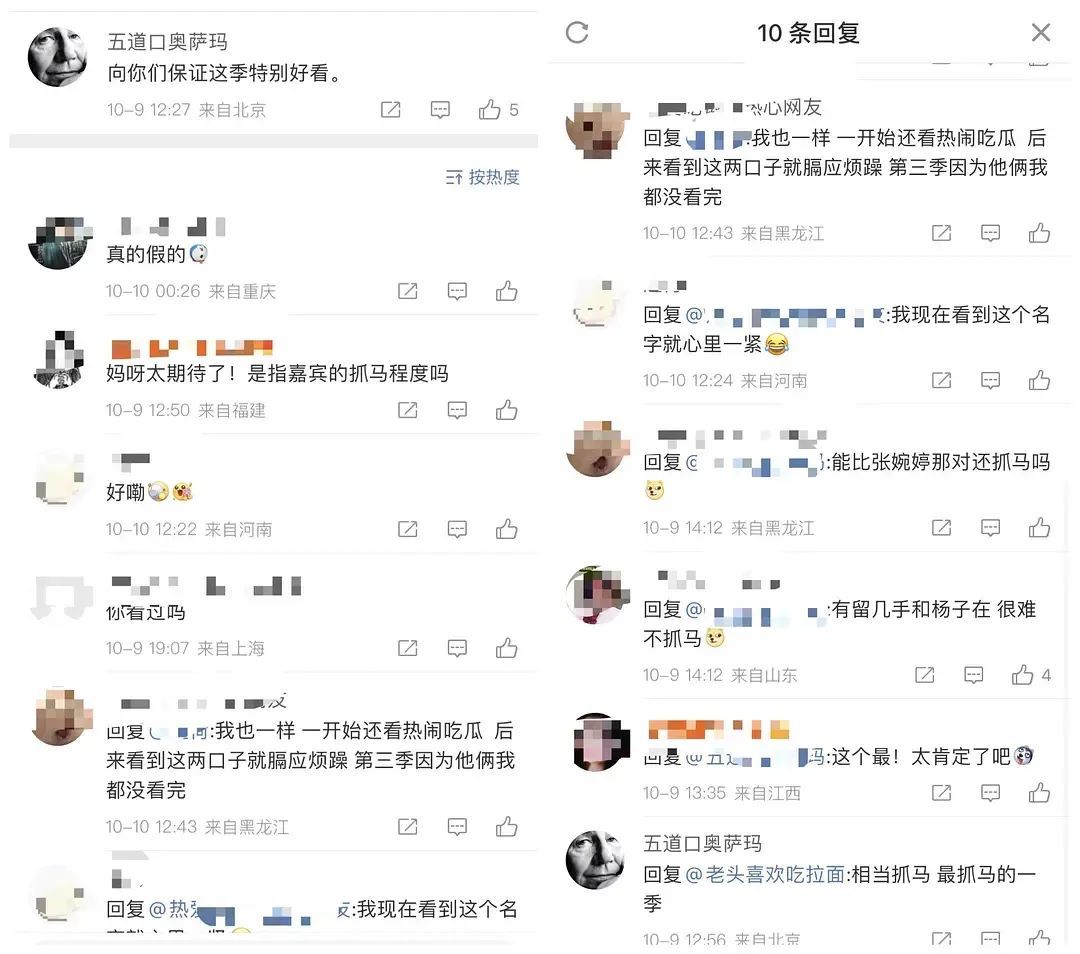
Task: Open @老头喜欢吃拉面 user mention link
Action: pyautogui.click(x=765, y=875)
